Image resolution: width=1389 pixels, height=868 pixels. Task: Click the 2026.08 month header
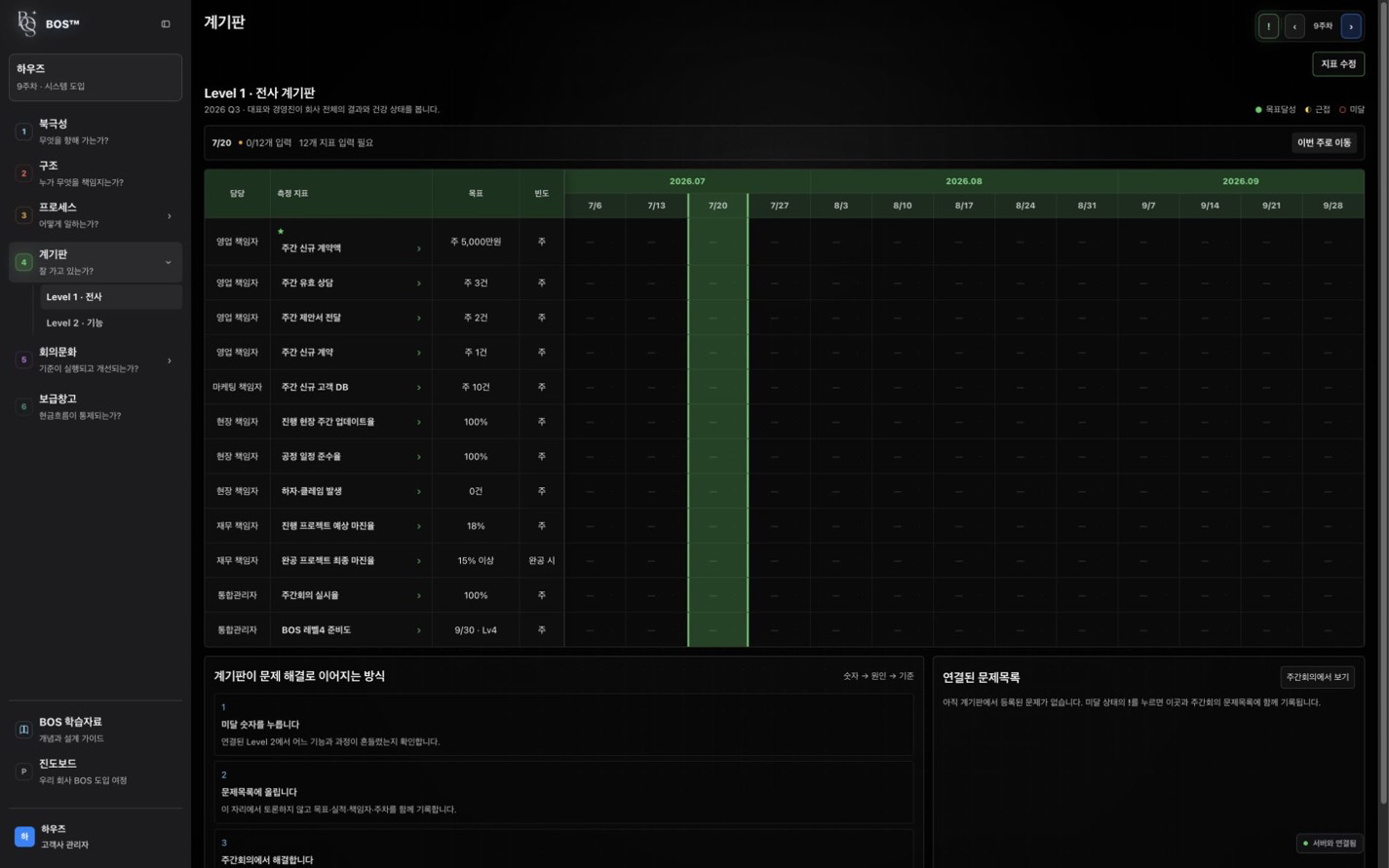[964, 181]
